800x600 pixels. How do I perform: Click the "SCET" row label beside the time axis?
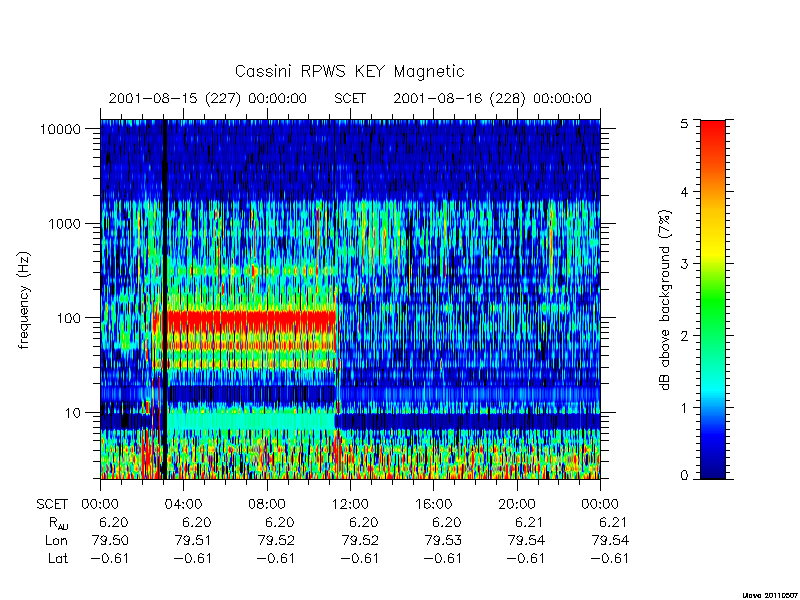(52, 505)
